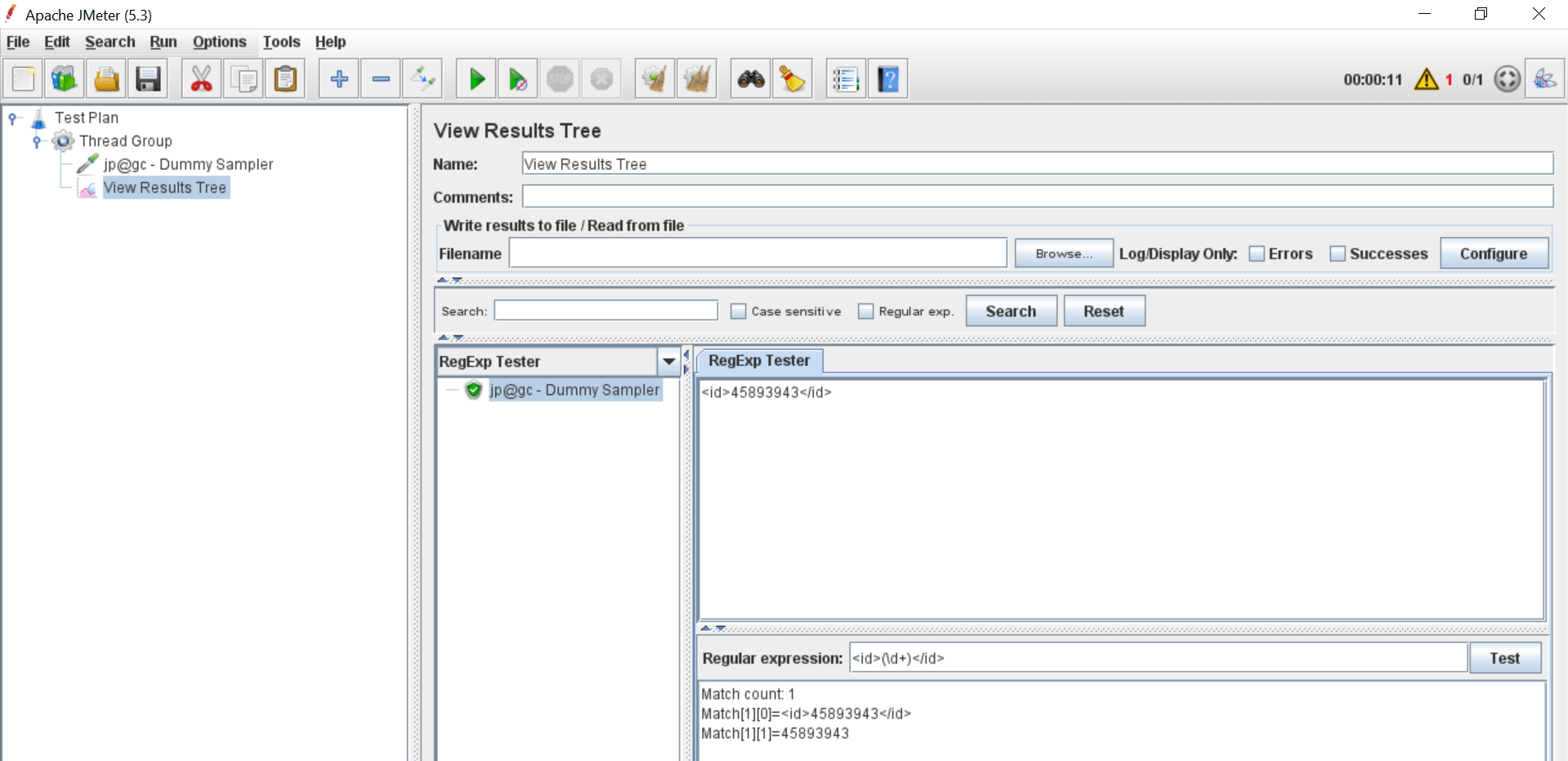
Task: Click the Paste clipboard icon
Action: (x=285, y=79)
